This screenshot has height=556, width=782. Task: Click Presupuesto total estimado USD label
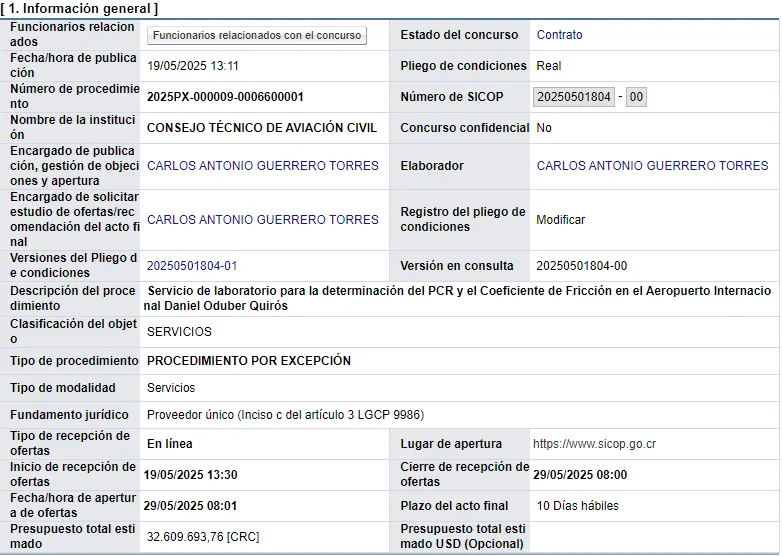point(463,537)
